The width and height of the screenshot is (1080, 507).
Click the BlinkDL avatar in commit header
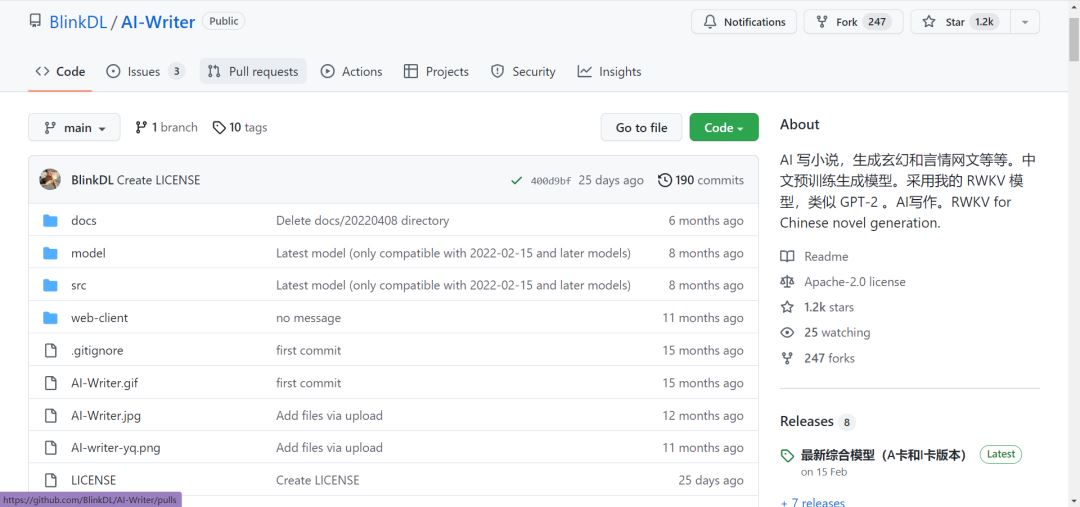pos(50,180)
